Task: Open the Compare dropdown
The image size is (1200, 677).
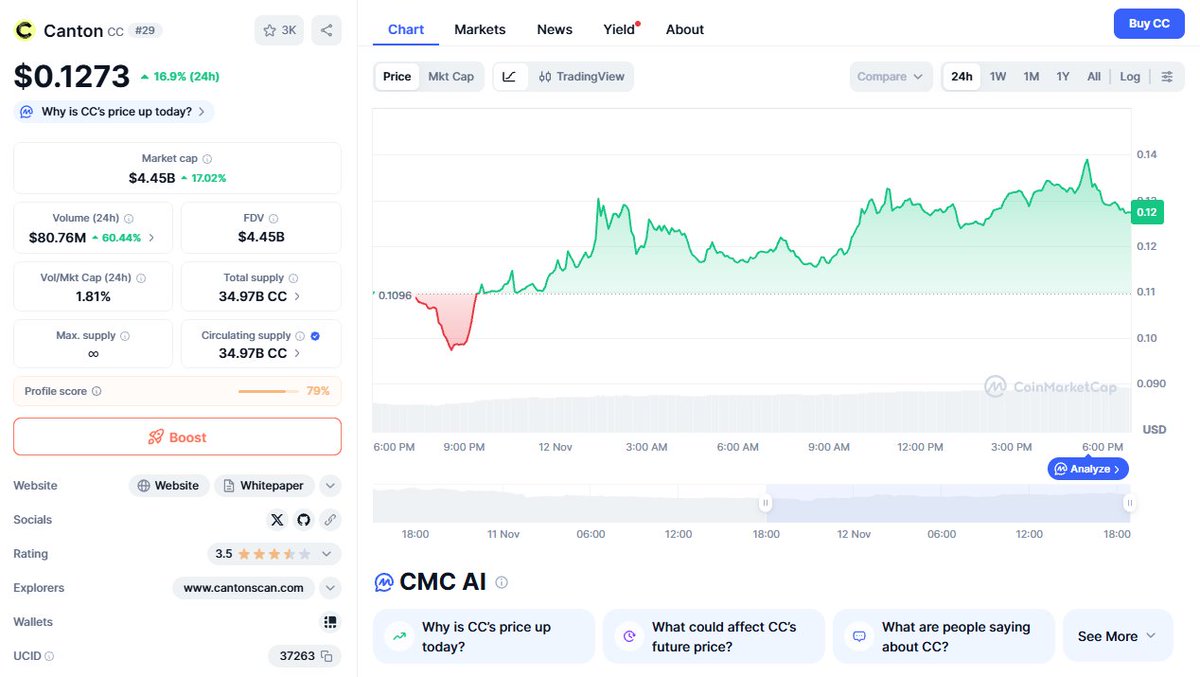Action: (x=891, y=77)
